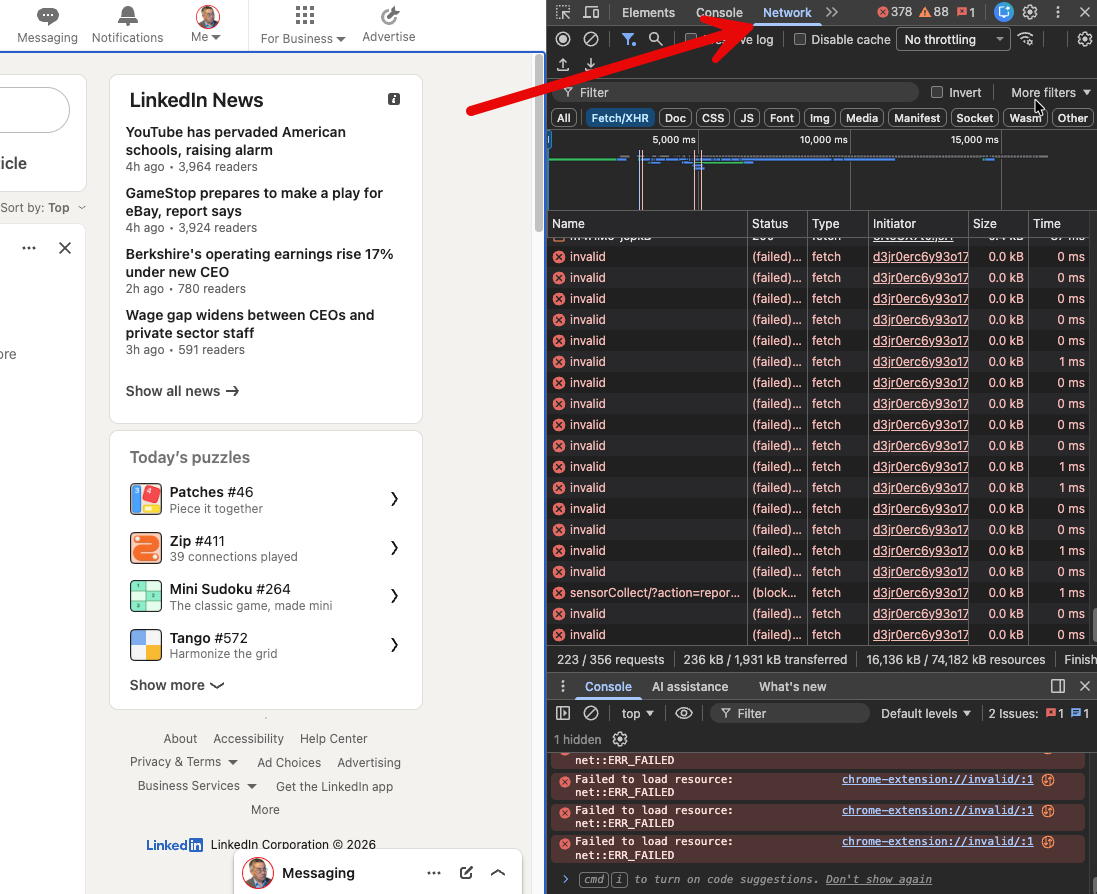
Task: Open LinkedIn Messaging icon in the nav bar
Action: click(48, 25)
